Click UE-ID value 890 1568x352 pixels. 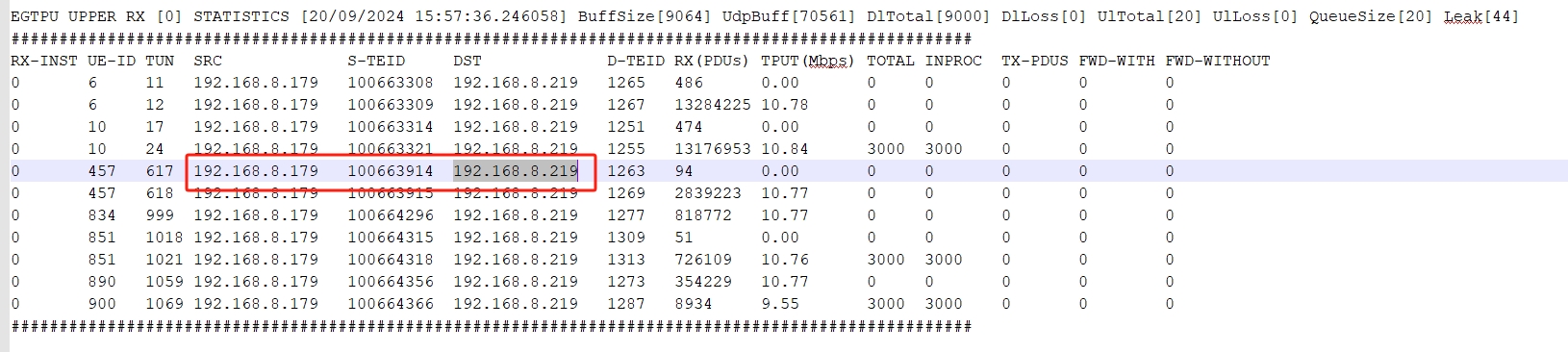(102, 282)
